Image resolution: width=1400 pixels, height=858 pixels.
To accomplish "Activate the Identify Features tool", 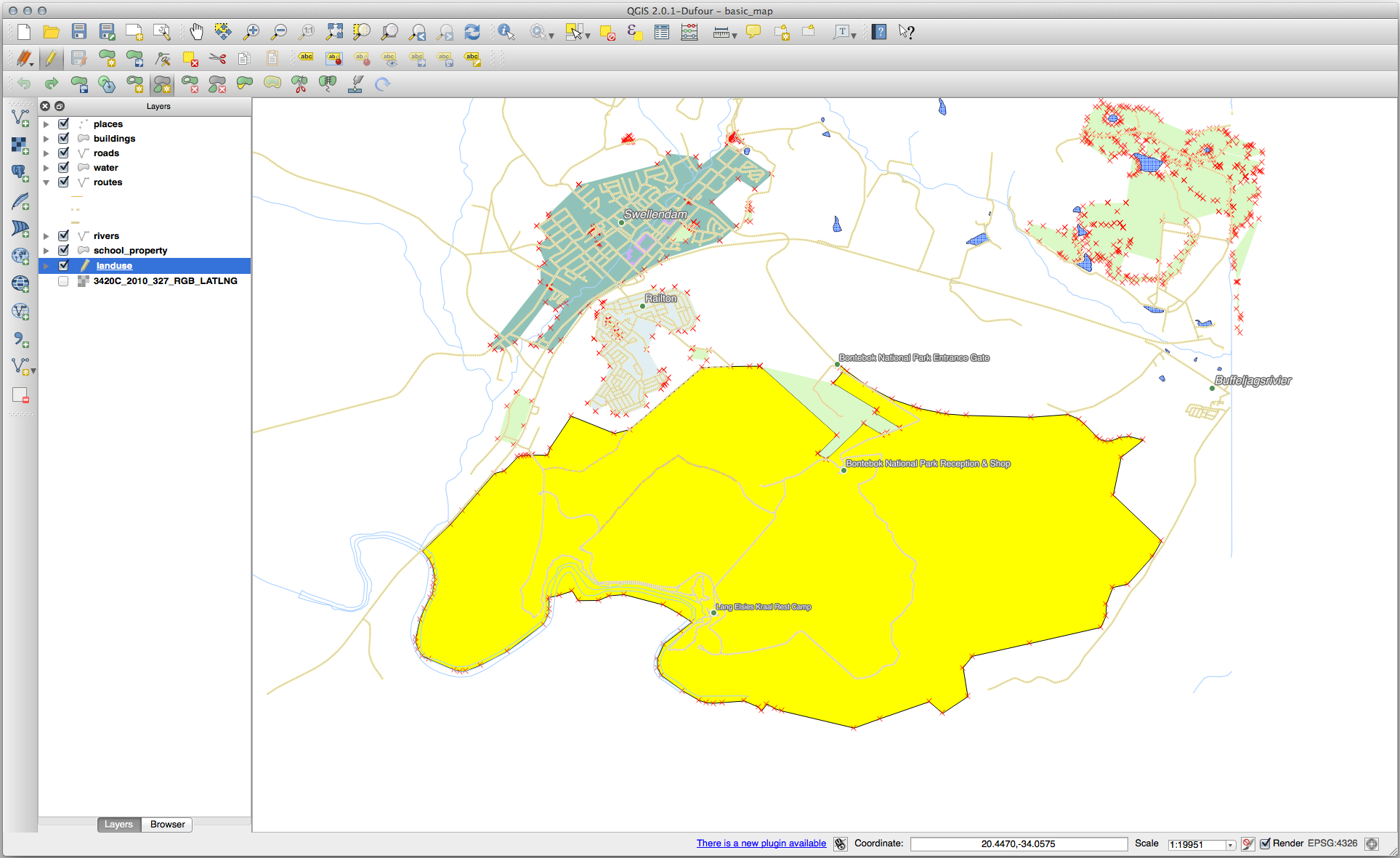I will (506, 32).
